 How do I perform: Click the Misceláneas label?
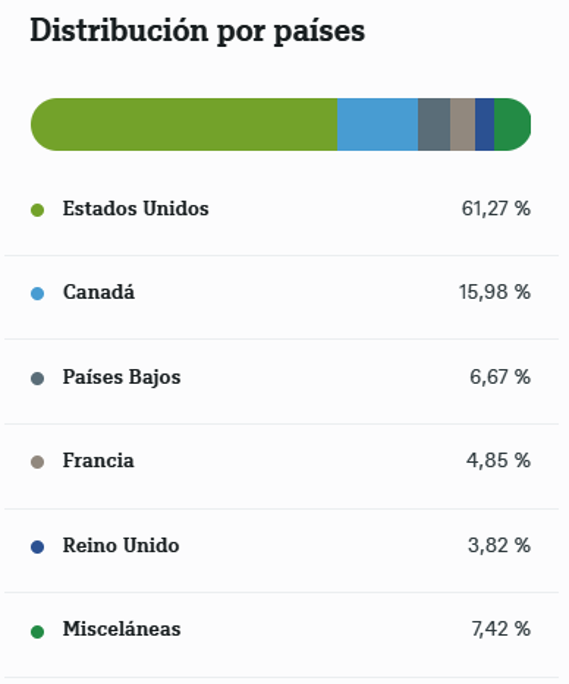click(x=122, y=629)
